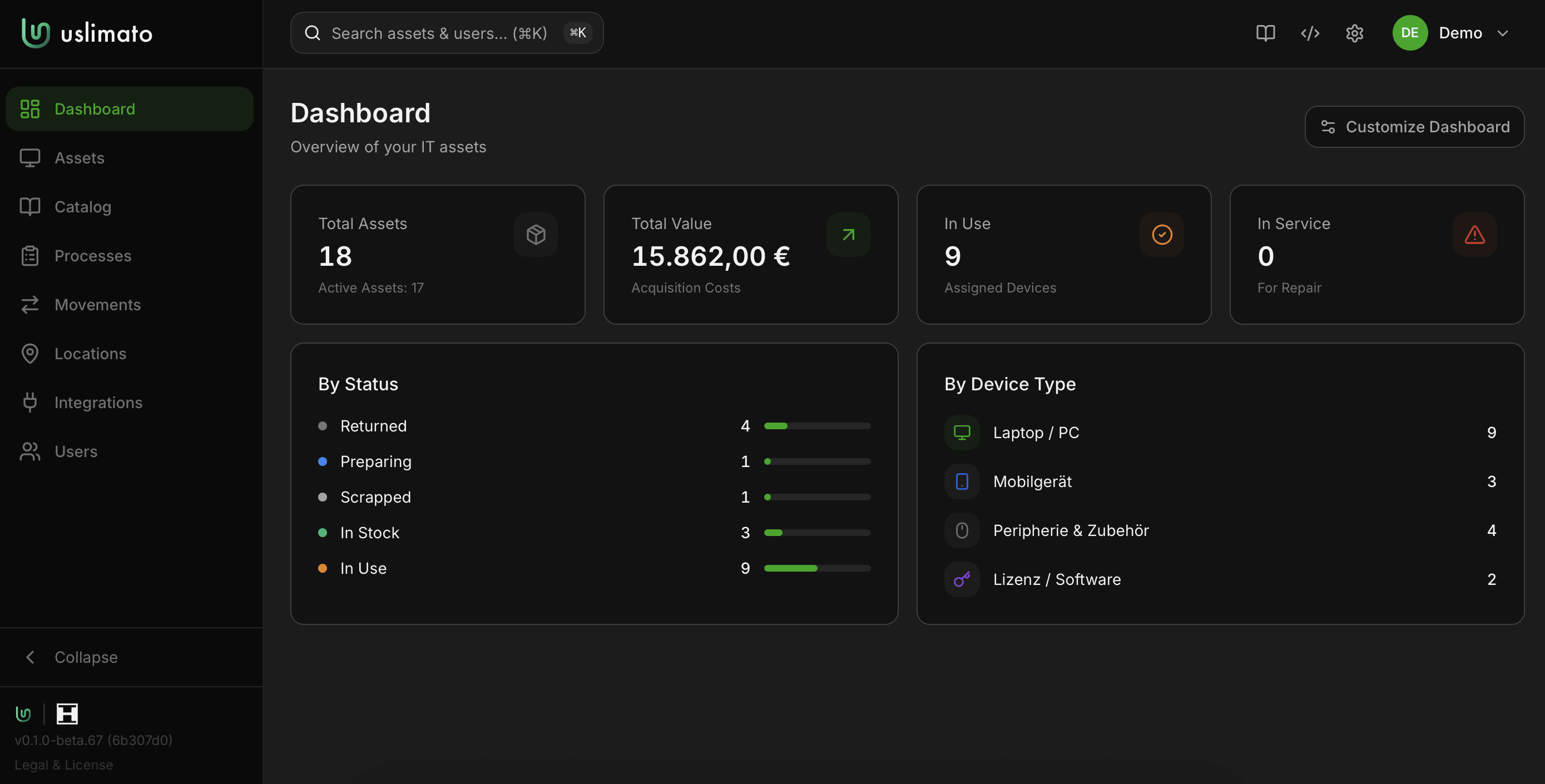The height and width of the screenshot is (784, 1545).
Task: Open the developer API code icon
Action: (x=1310, y=33)
